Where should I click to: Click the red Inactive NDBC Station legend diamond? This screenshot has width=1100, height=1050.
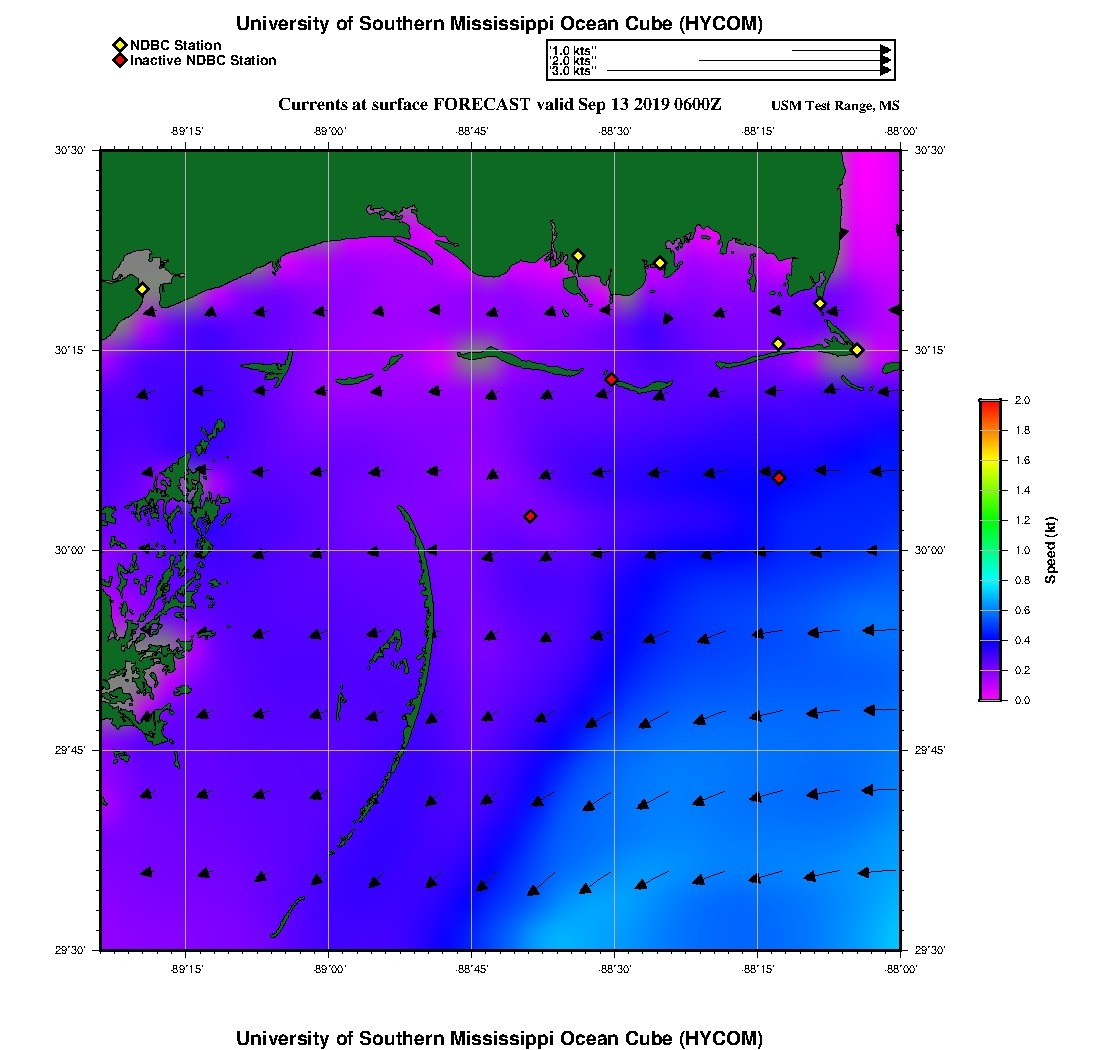pos(120,60)
